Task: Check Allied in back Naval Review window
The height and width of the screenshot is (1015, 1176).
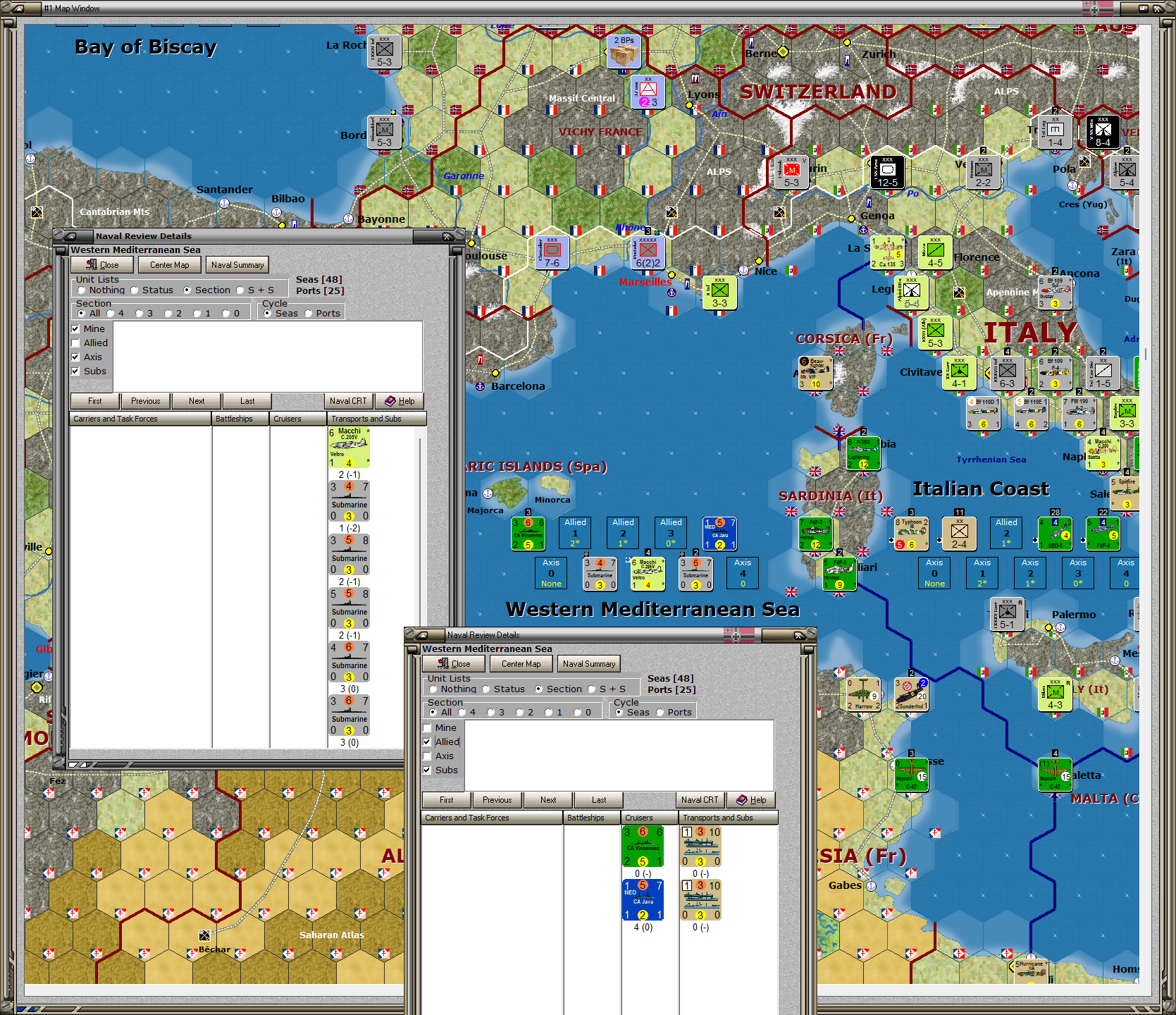Action: [75, 343]
